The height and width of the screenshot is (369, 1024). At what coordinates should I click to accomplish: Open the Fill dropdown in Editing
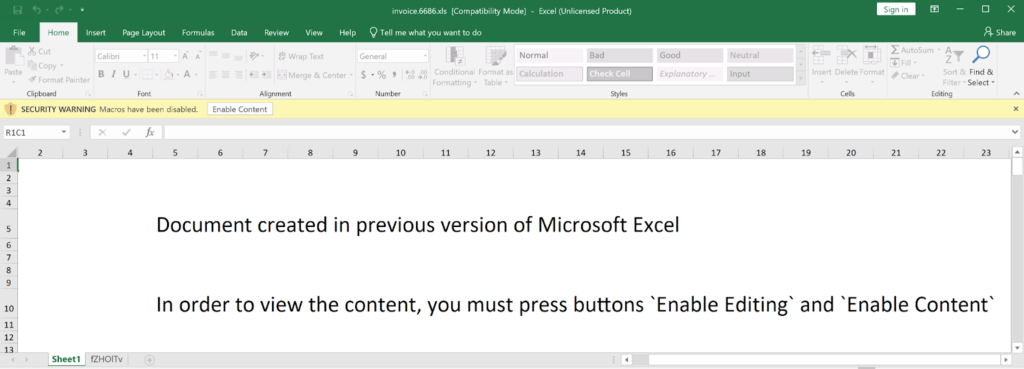(905, 63)
